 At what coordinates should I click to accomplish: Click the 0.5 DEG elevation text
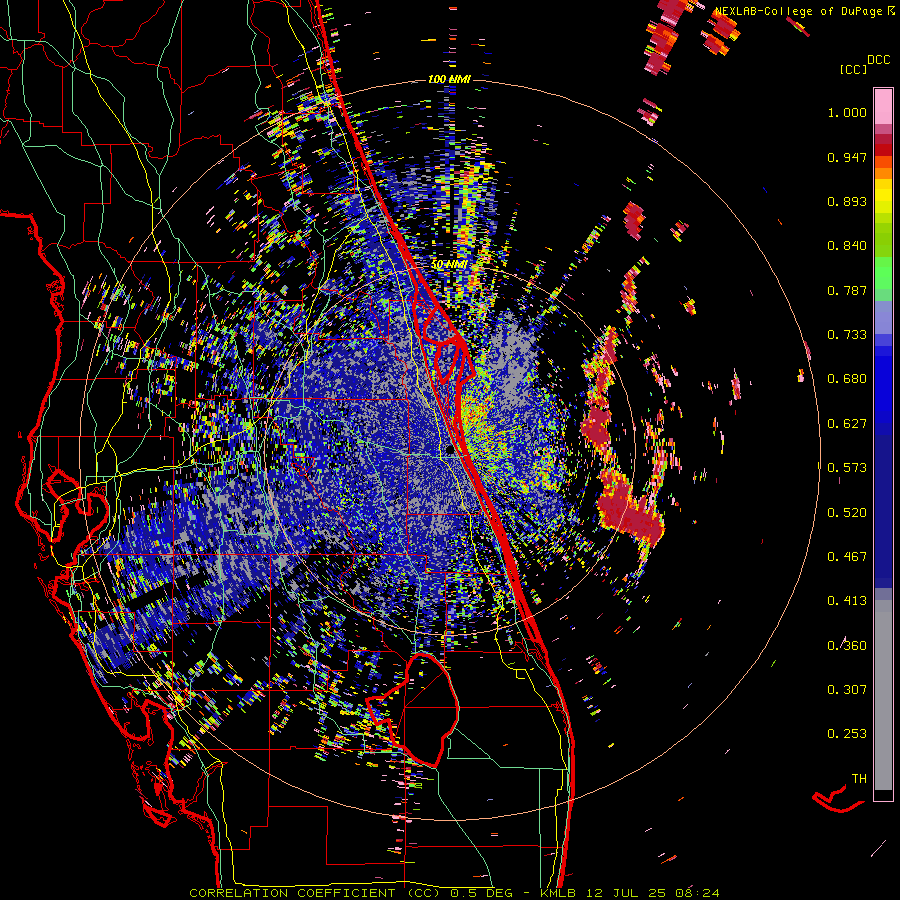[x=480, y=893]
